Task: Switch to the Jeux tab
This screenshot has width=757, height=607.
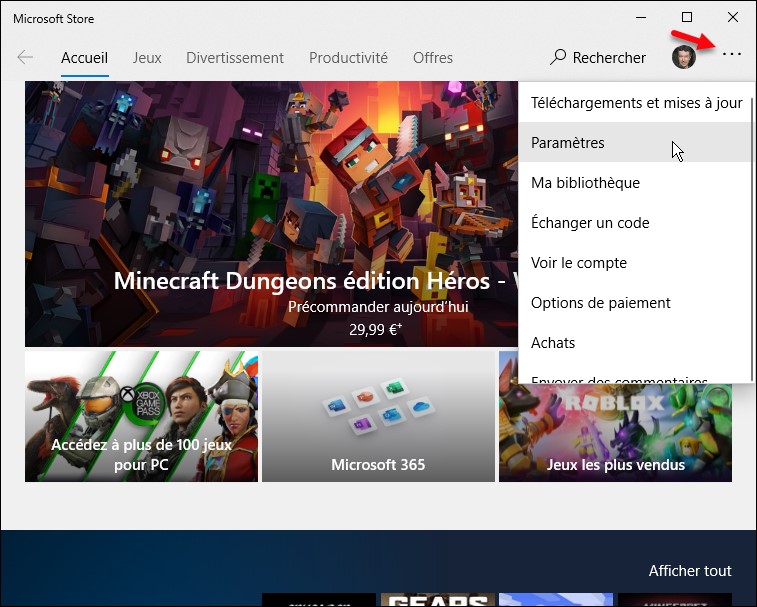Action: pos(147,58)
